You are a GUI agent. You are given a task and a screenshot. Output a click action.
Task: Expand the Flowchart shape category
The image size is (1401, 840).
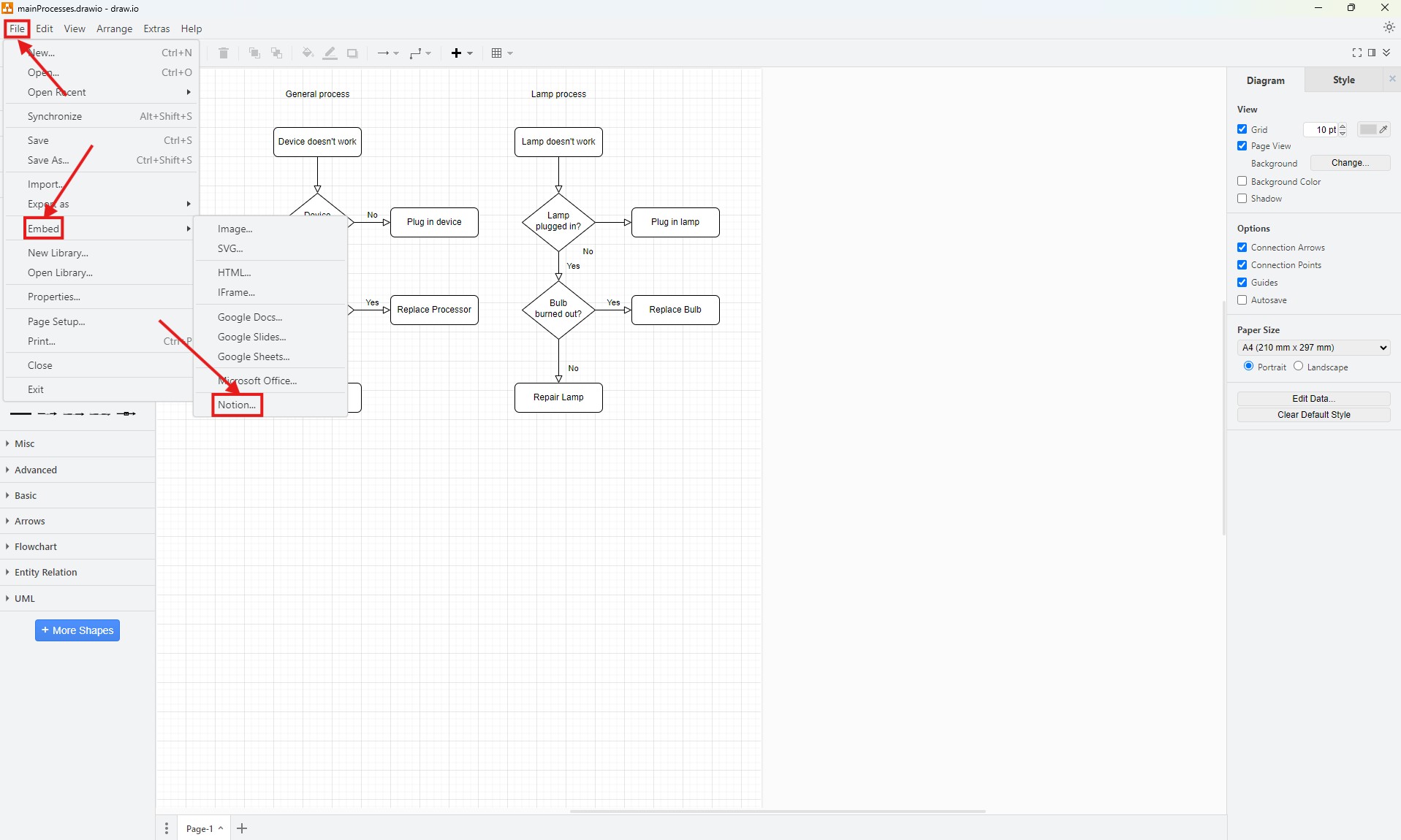click(x=35, y=546)
